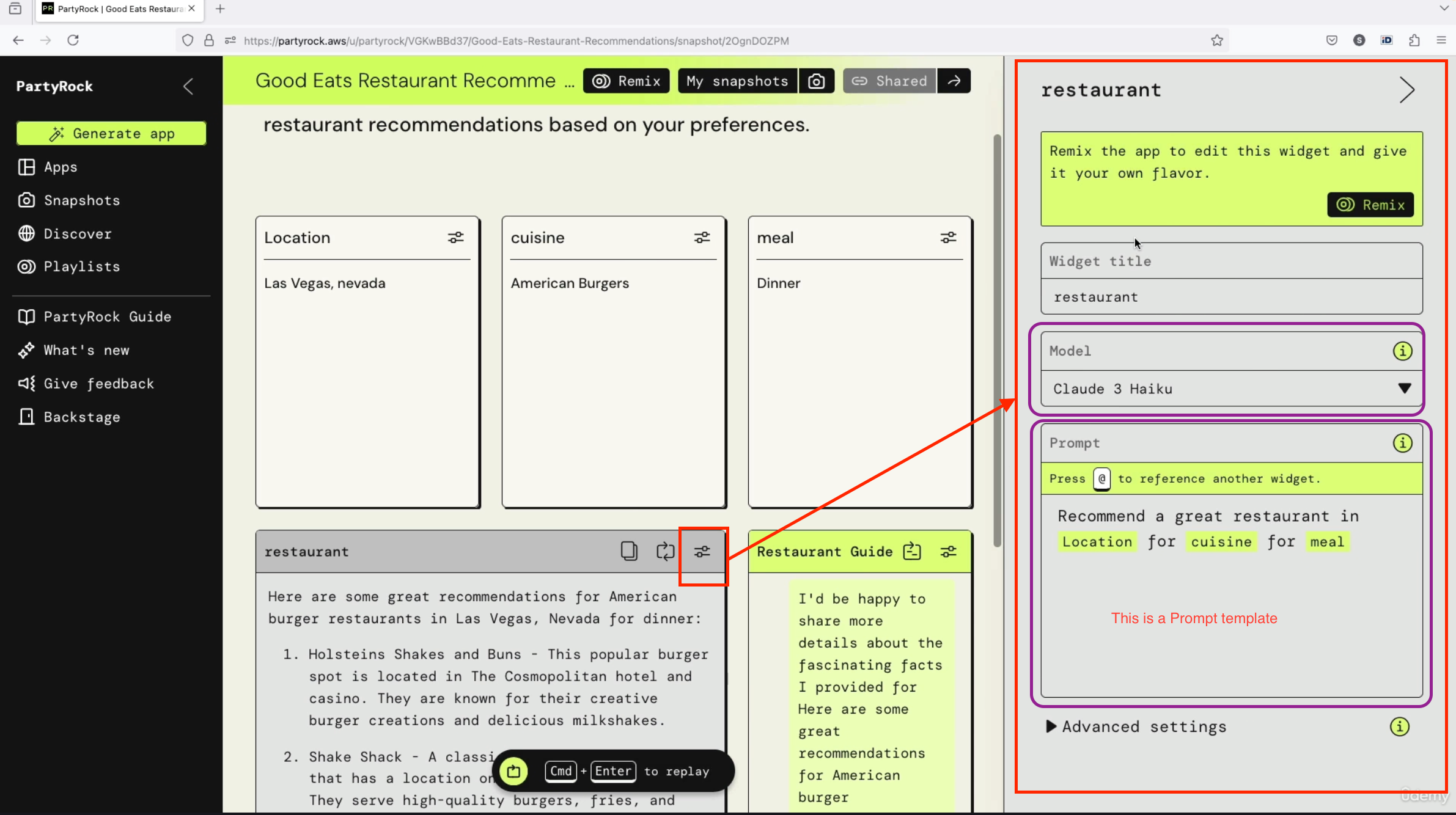Viewport: 1456px width, 815px height.
Task: Open Snapshots in the sidebar
Action: (68, 200)
